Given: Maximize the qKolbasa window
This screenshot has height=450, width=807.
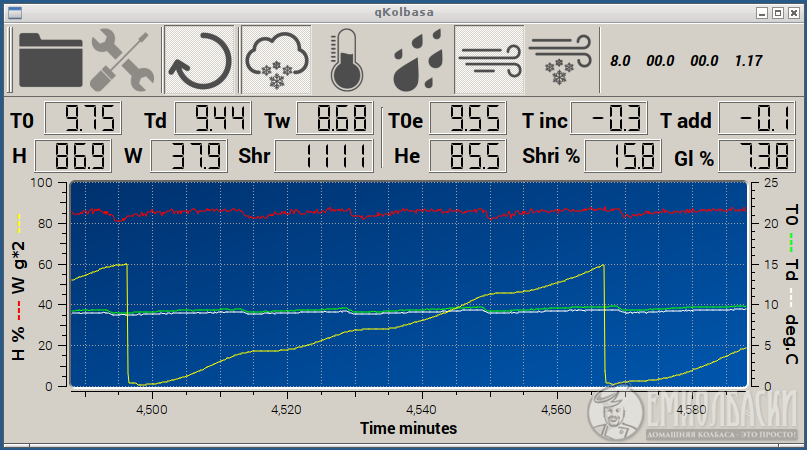Looking at the screenshot, I should 778,13.
